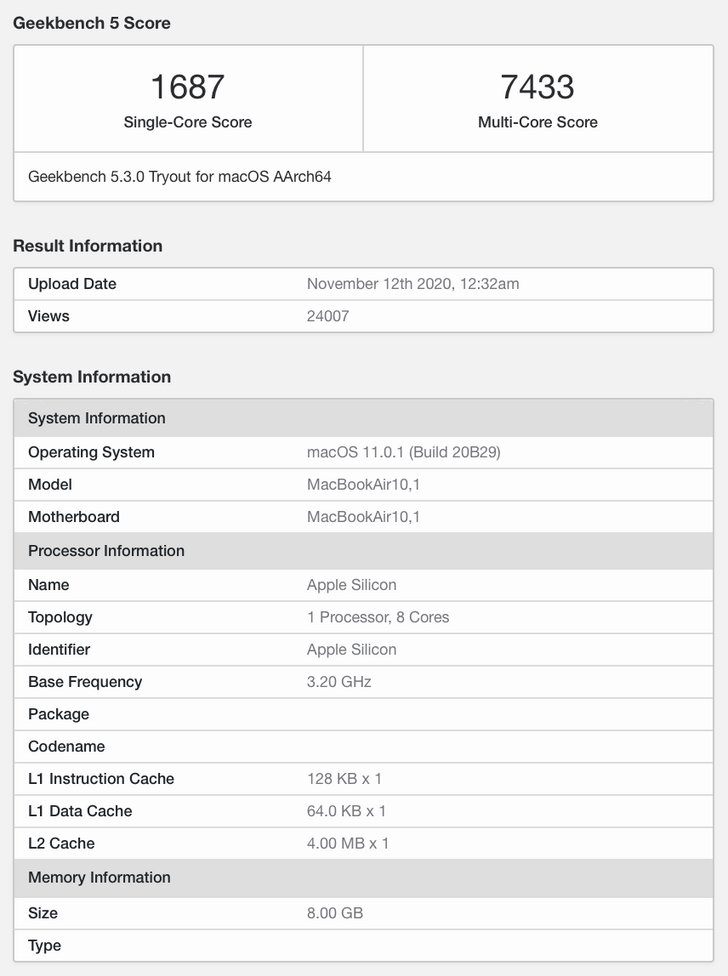Click the Apple Silicon value in the Identifier row
The height and width of the screenshot is (976, 728).
pyautogui.click(x=352, y=650)
